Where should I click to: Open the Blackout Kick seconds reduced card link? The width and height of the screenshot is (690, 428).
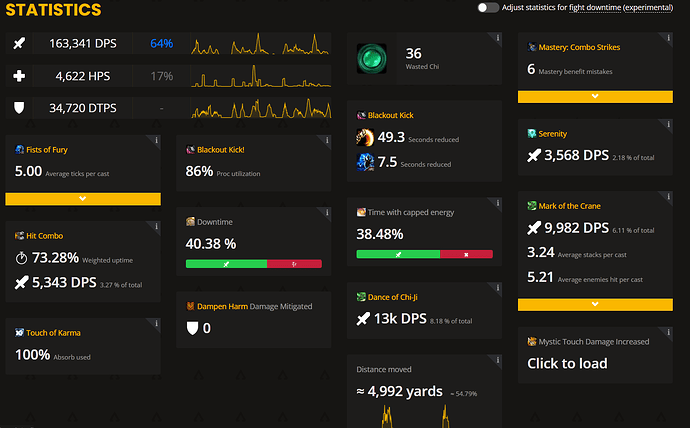point(391,115)
